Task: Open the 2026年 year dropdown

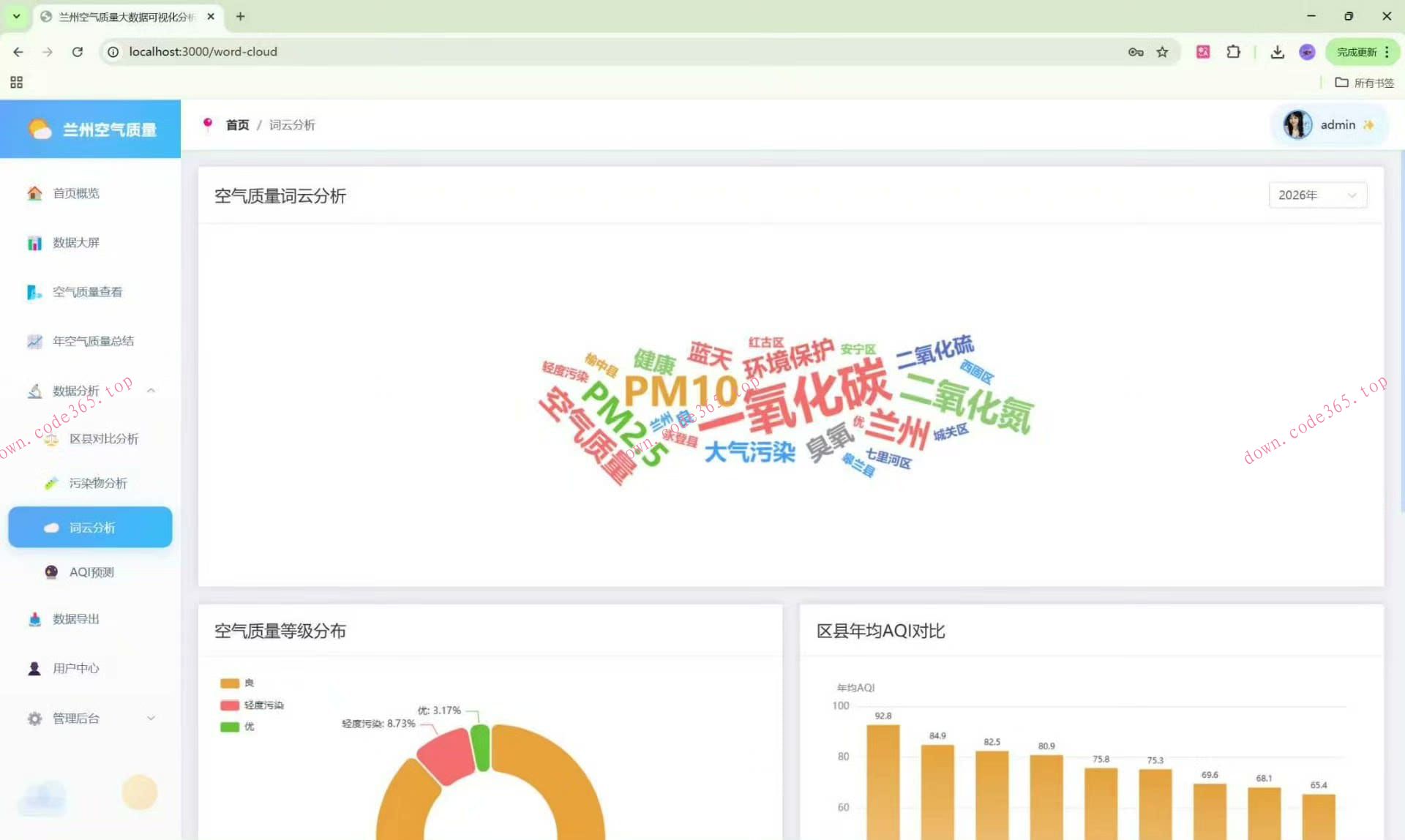Action: point(1317,195)
